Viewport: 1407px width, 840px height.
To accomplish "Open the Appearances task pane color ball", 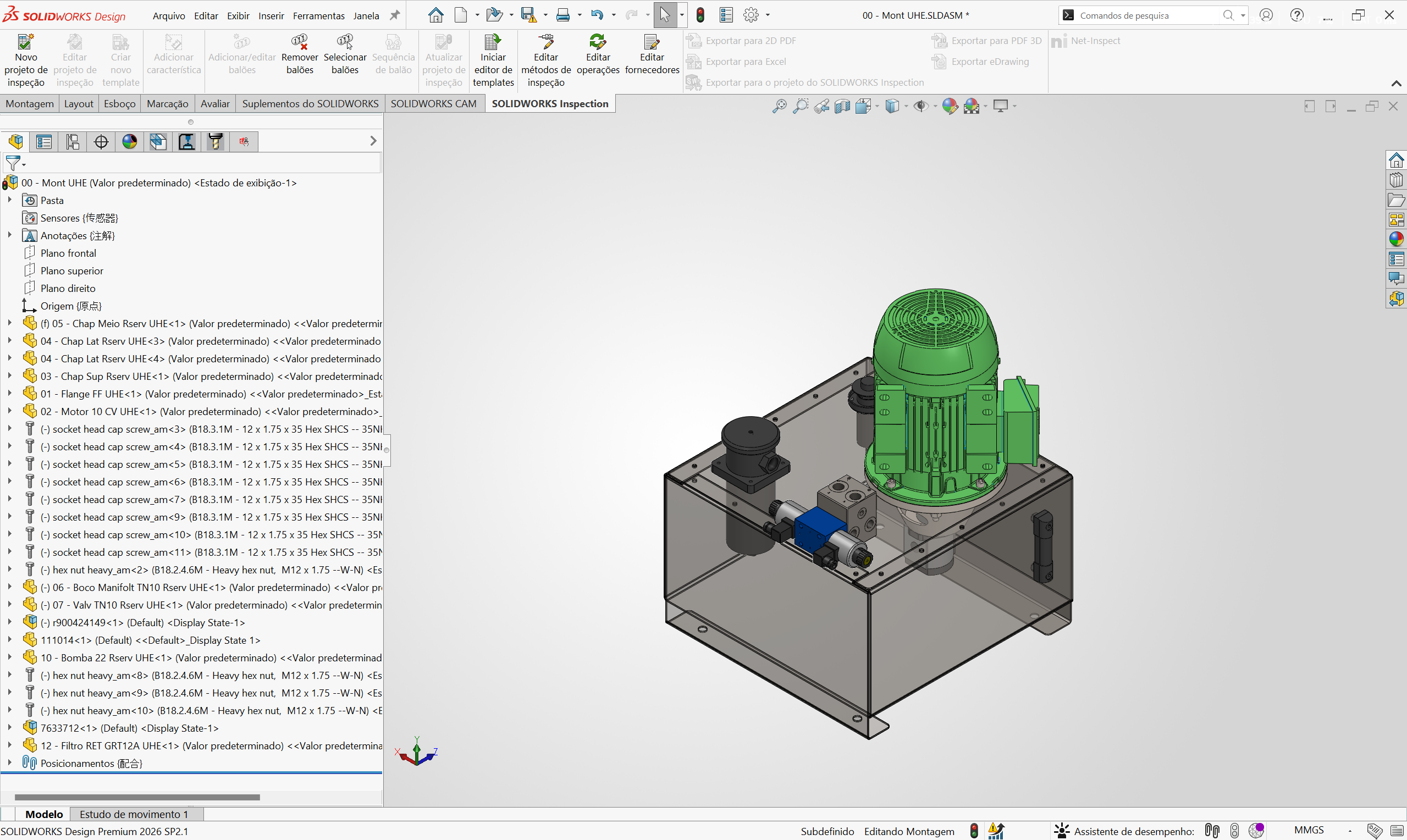I will (1396, 240).
